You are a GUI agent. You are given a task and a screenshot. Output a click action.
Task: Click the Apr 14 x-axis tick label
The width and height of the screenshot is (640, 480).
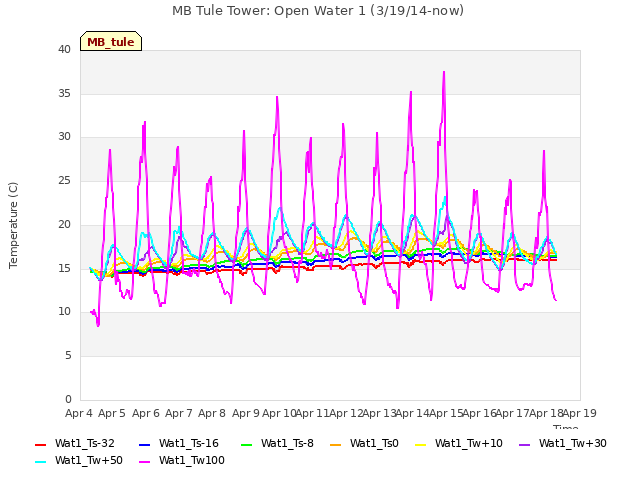[413, 413]
